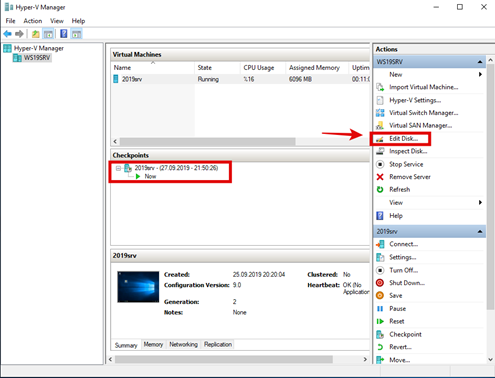This screenshot has height=378, width=495.
Task: Select the WS19SRV server tree node
Action: tap(37, 58)
